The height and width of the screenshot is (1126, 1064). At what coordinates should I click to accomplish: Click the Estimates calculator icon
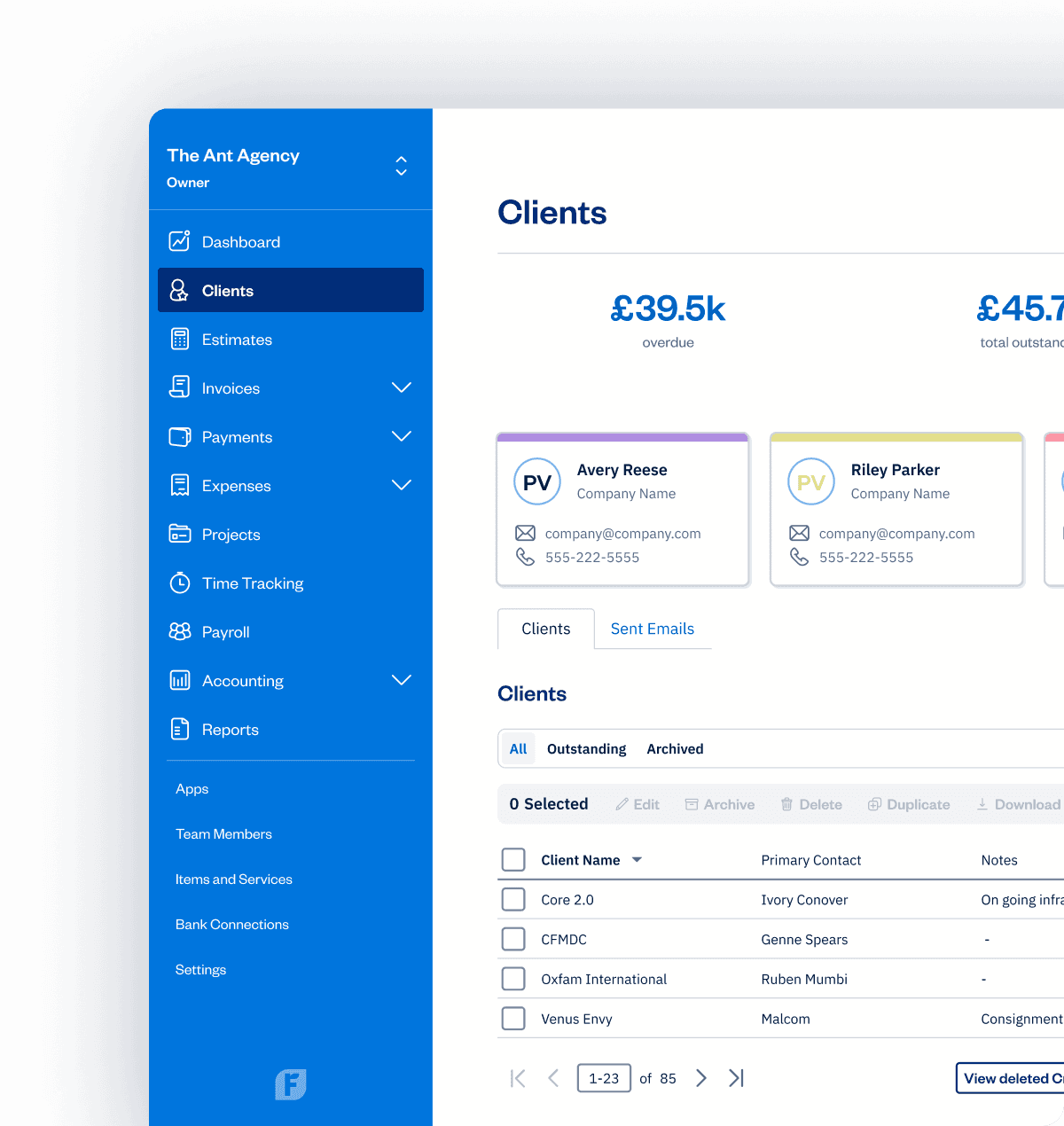pyautogui.click(x=179, y=339)
